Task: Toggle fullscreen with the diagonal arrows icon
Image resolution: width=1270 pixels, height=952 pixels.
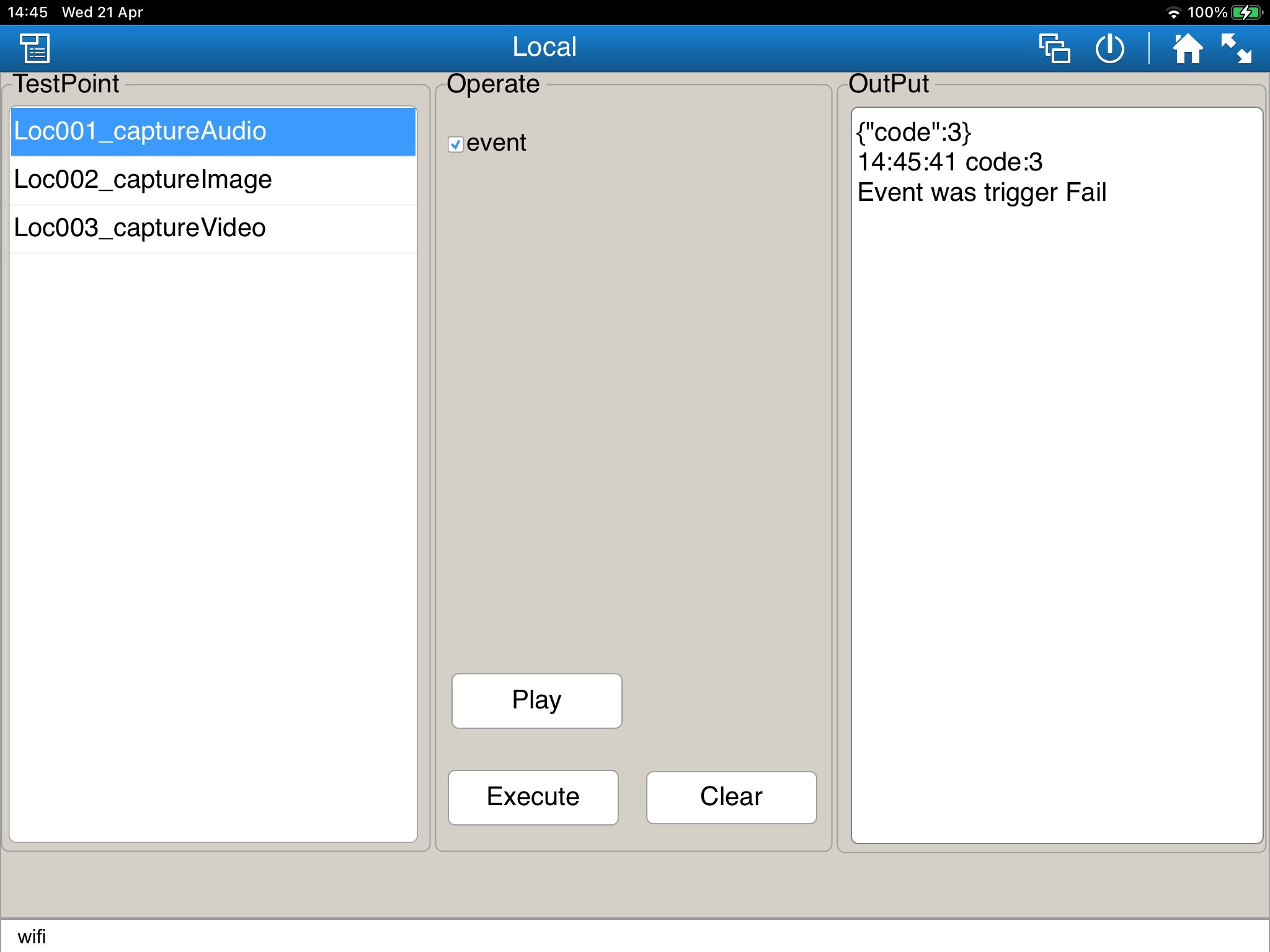Action: click(x=1235, y=48)
